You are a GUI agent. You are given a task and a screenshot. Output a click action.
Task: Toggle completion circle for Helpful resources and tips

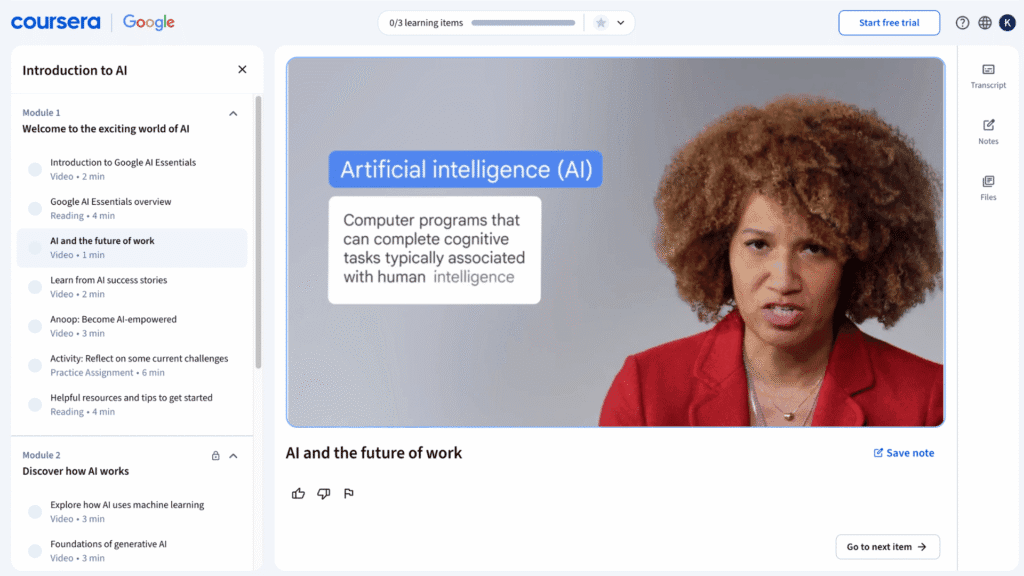pos(35,404)
